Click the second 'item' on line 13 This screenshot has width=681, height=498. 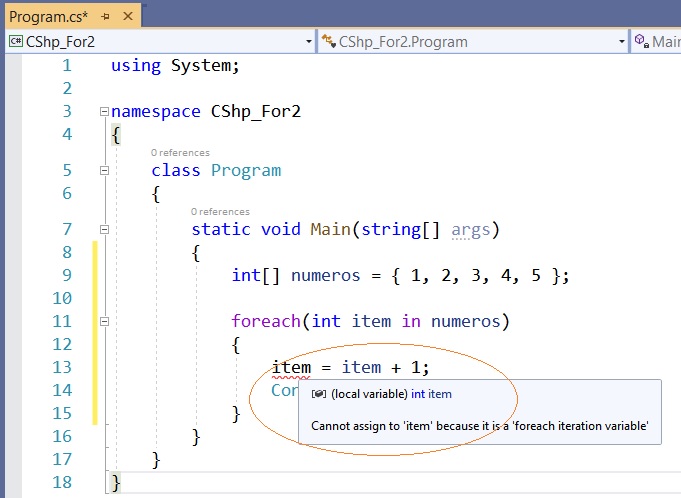pyautogui.click(x=361, y=368)
